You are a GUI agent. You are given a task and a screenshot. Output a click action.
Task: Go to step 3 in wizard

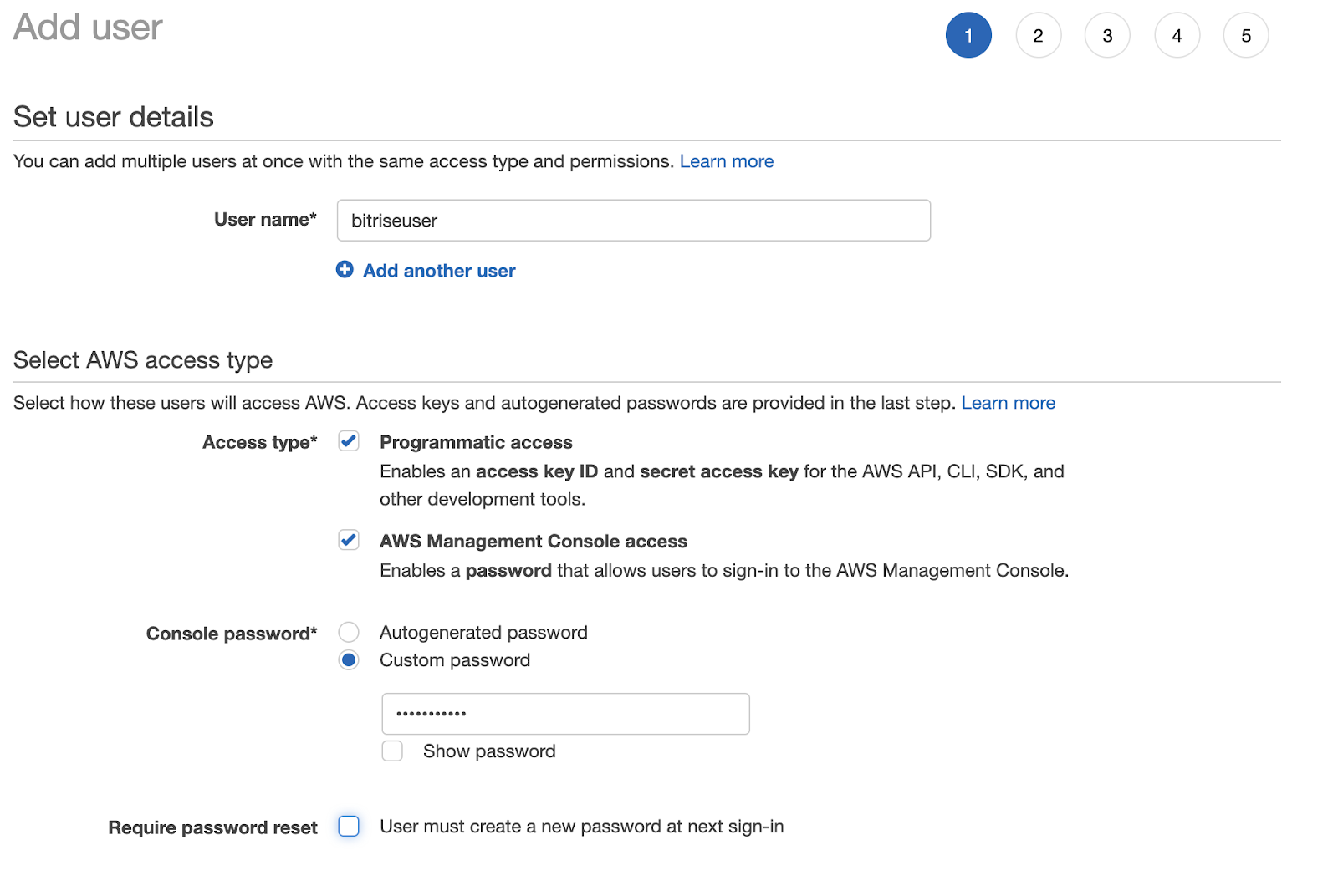point(1107,35)
